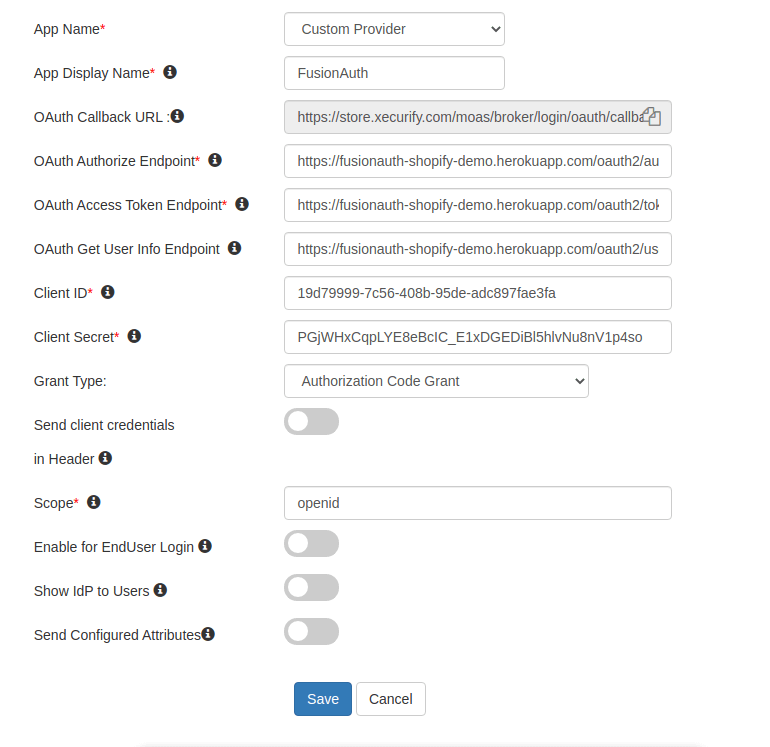Open Grant Type dropdown showing Authorization Code Grant

click(x=437, y=381)
